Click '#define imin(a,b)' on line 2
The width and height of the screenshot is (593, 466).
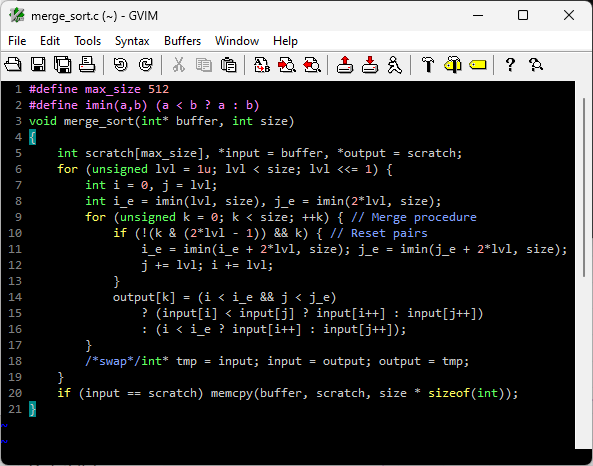point(88,105)
